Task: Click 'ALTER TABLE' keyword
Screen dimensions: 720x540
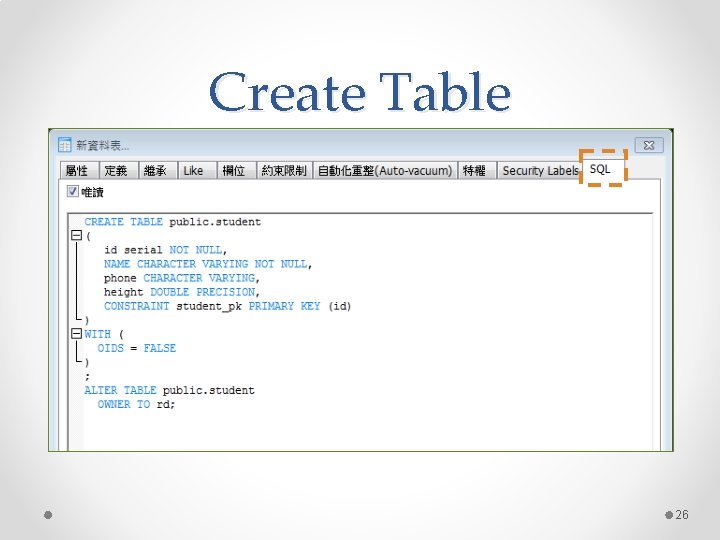Action: (x=120, y=390)
